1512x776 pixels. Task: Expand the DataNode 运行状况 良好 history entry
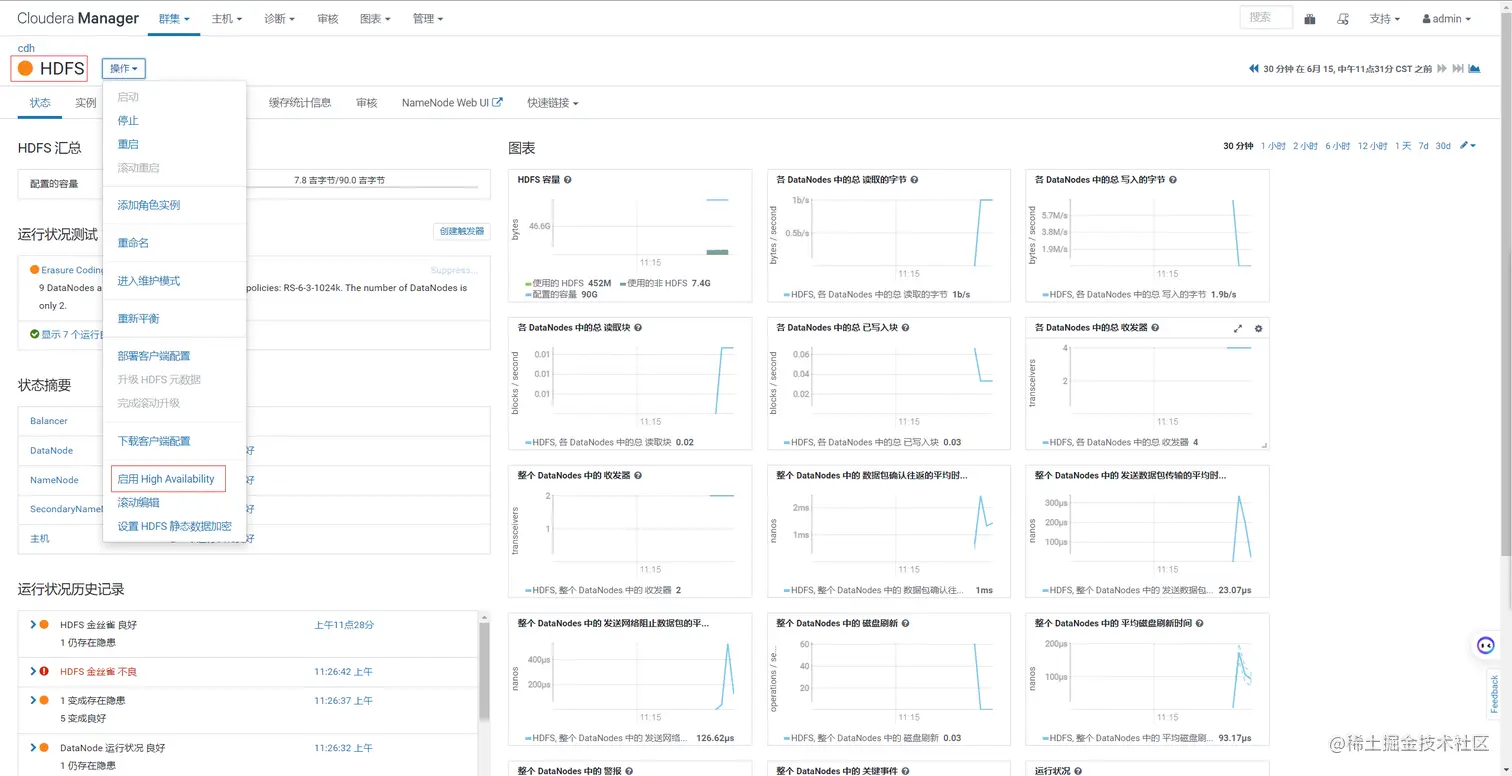point(33,748)
